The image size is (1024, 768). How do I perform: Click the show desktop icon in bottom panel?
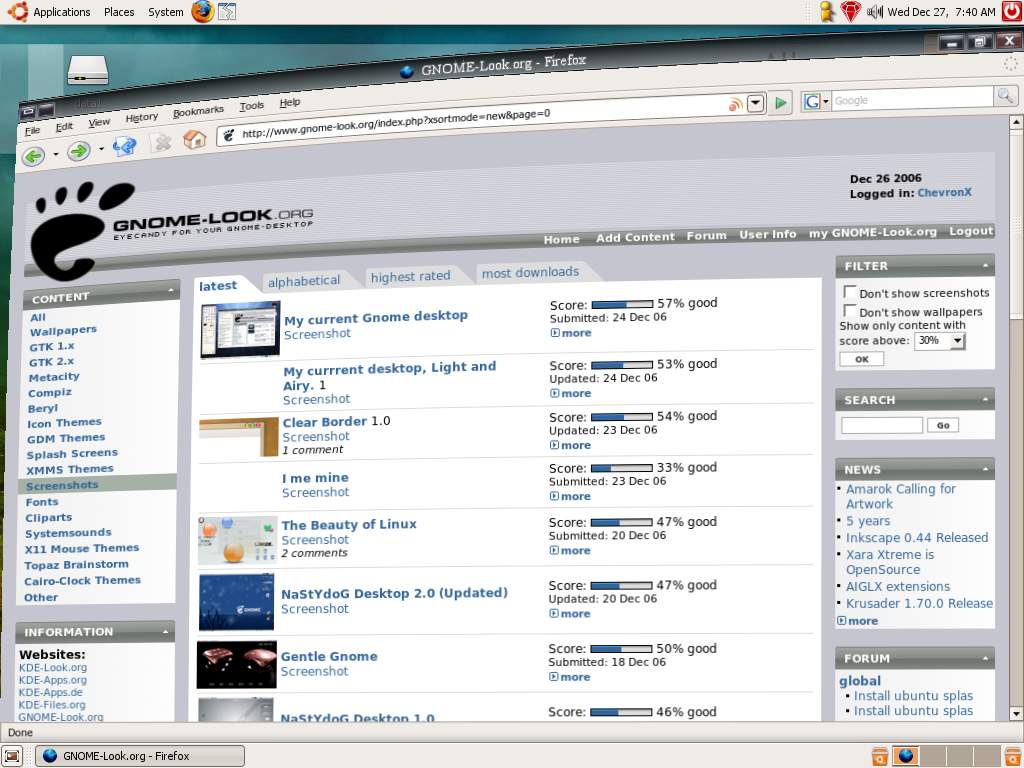(12, 756)
